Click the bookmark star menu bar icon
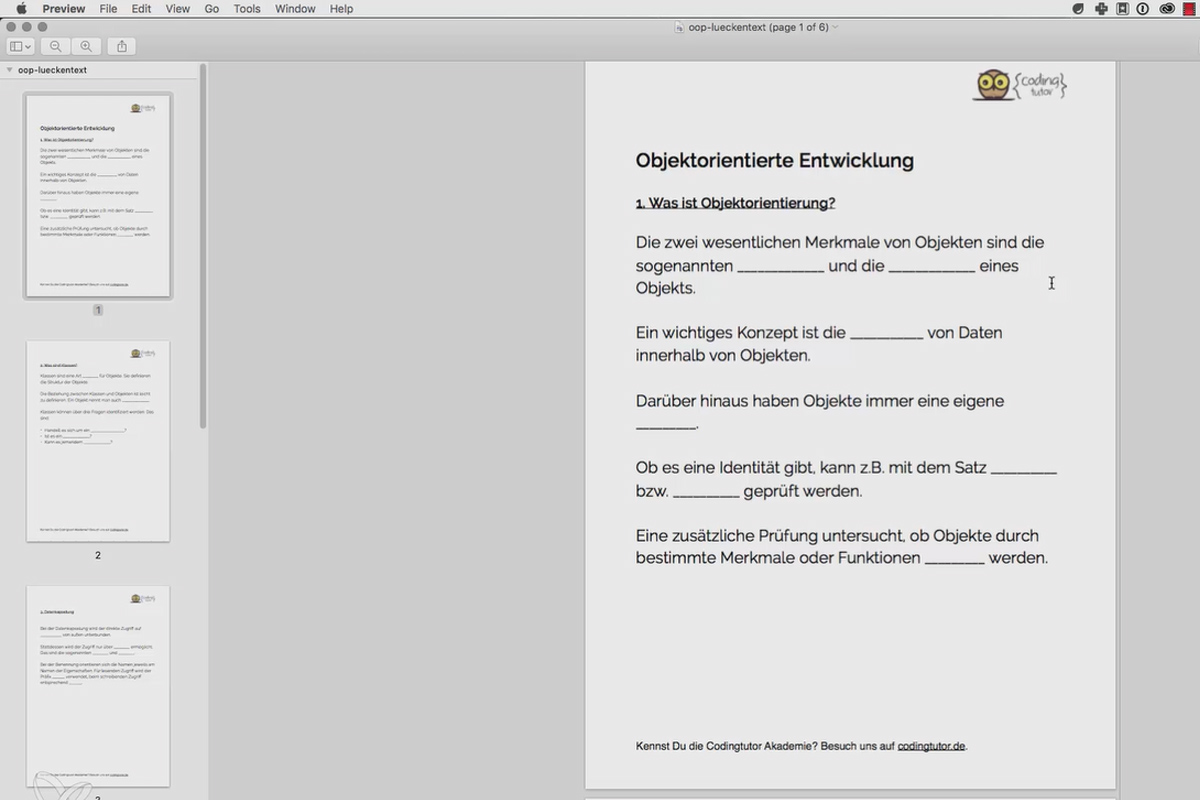Image resolution: width=1200 pixels, height=800 pixels. coord(1123,9)
